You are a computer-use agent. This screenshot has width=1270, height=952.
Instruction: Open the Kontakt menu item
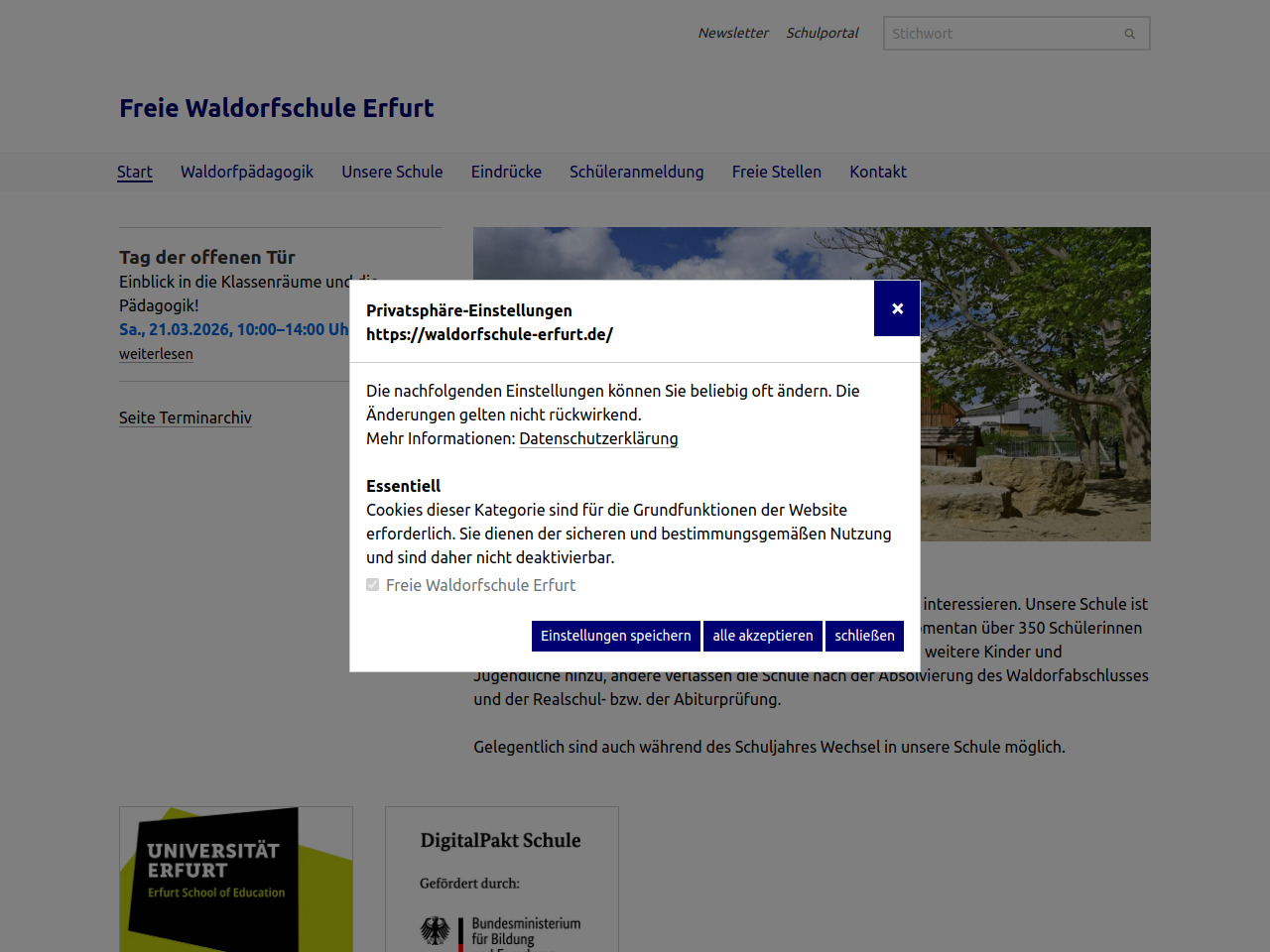(x=878, y=172)
